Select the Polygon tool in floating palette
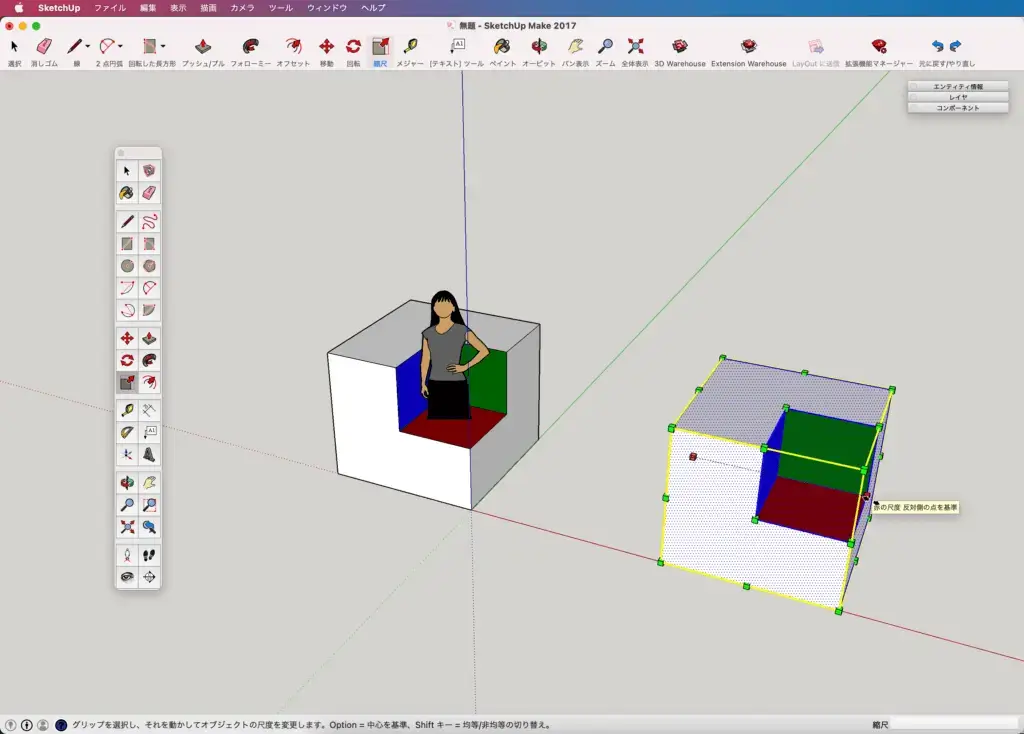The height and width of the screenshot is (734, 1024). coord(150,266)
